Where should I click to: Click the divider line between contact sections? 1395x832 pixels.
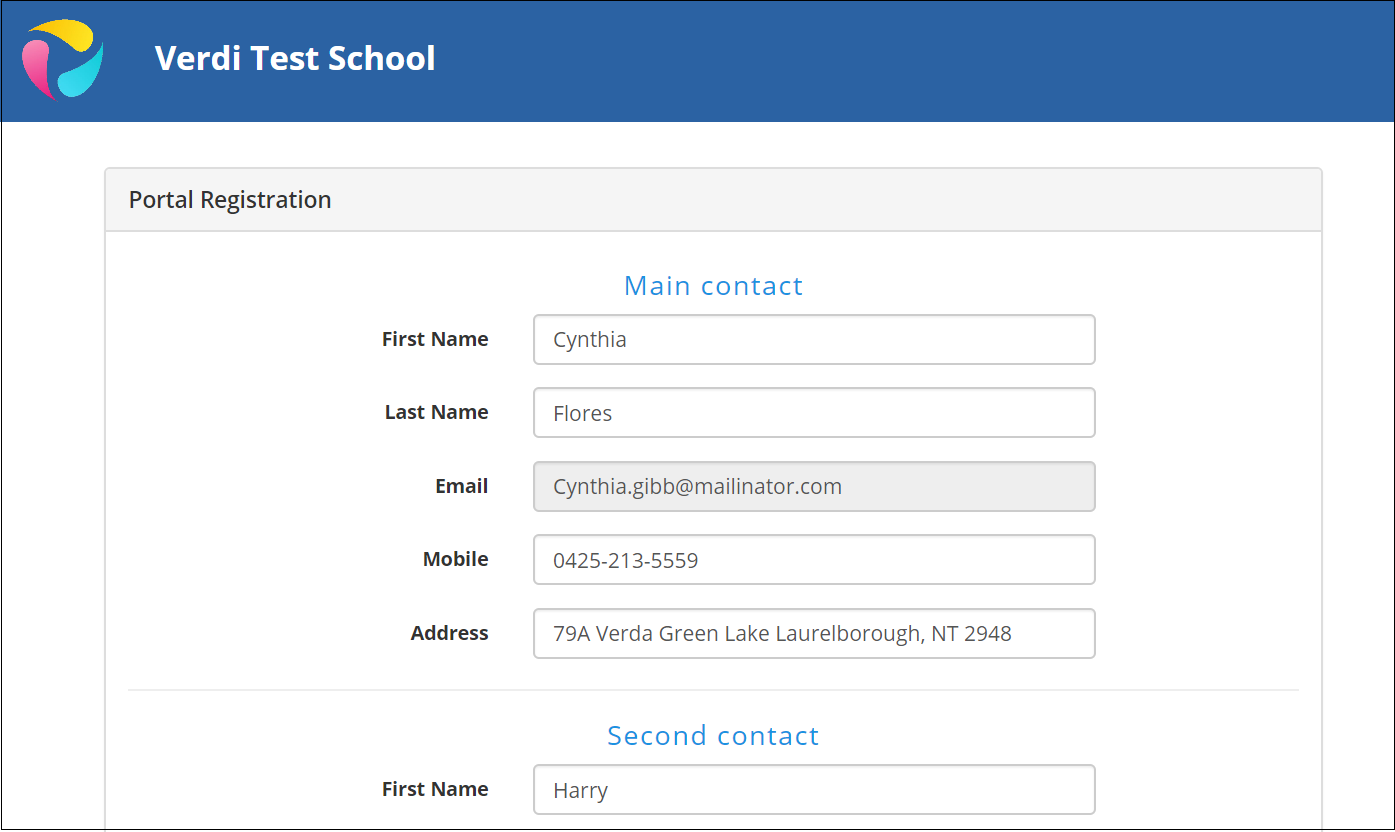tap(713, 690)
